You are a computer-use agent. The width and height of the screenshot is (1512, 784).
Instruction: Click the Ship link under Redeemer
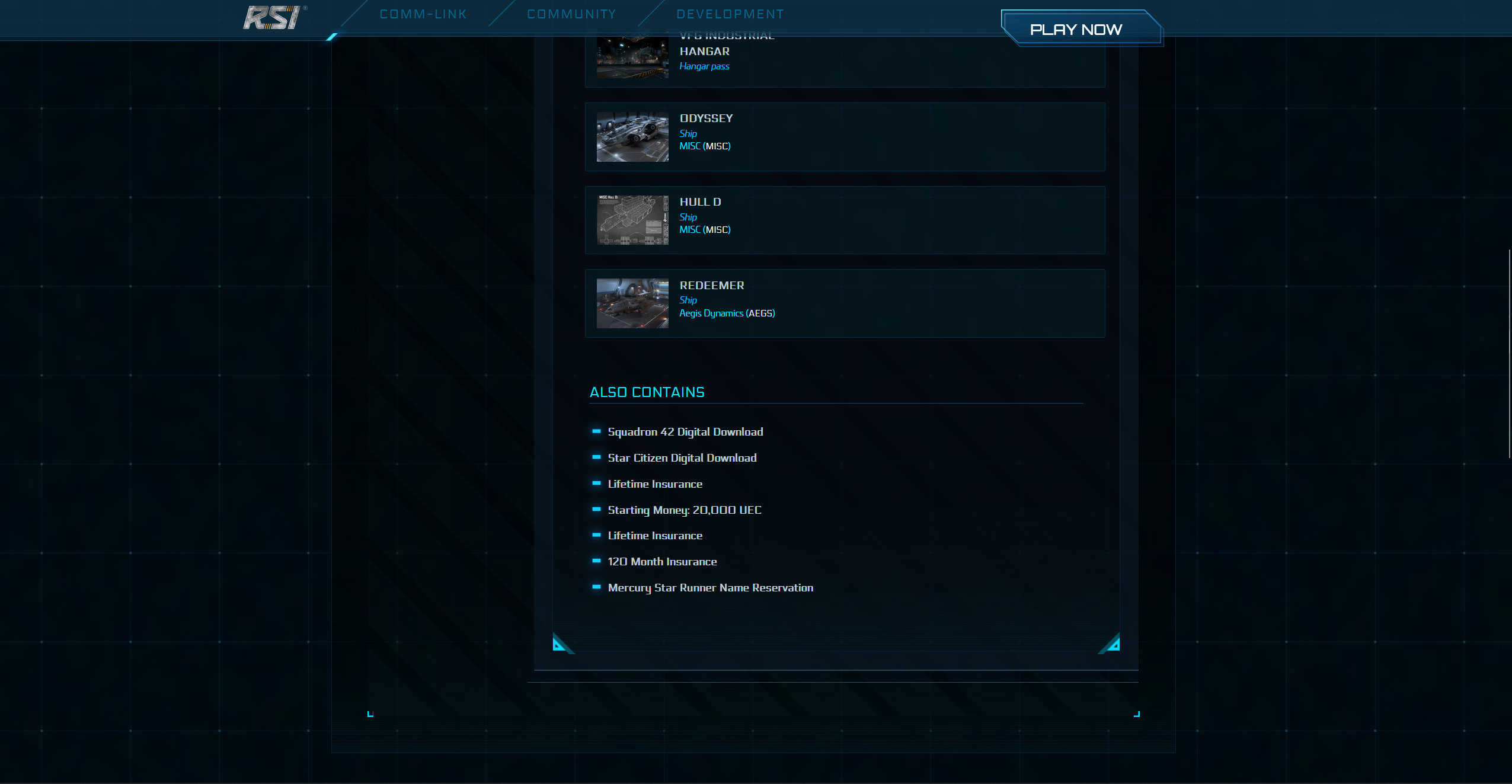pyautogui.click(x=688, y=300)
